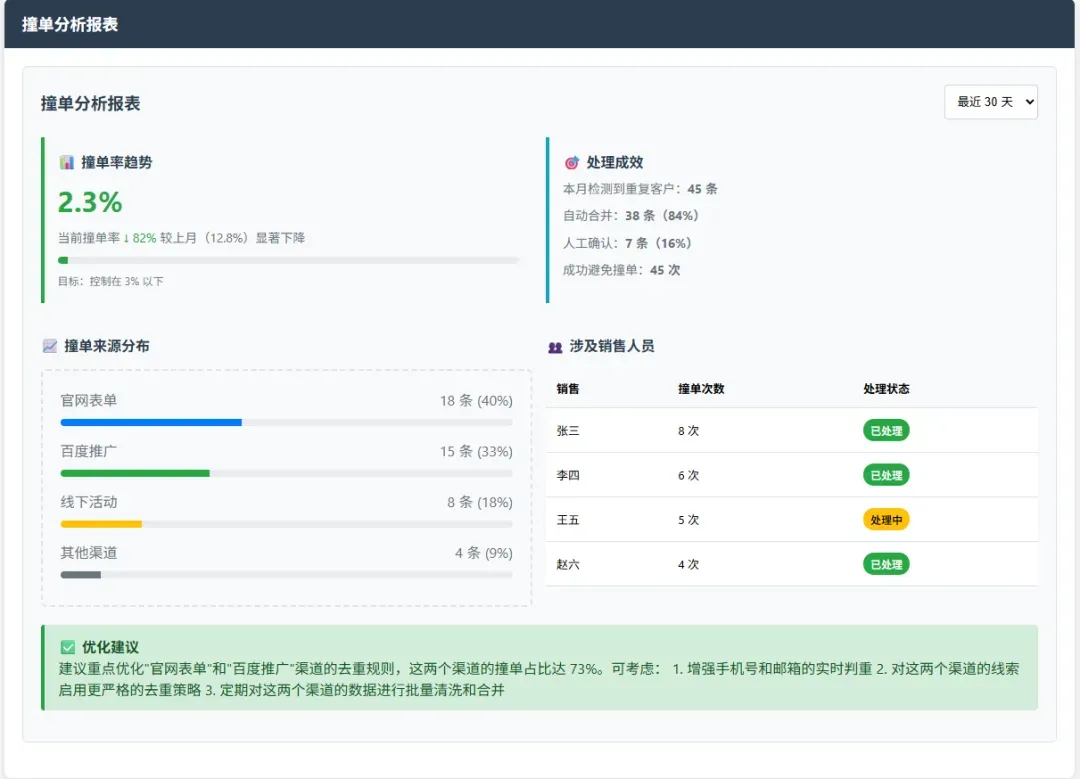Viewport: 1080px width, 779px height.
Task: Click the large 2.3% rate value
Action: 90,202
